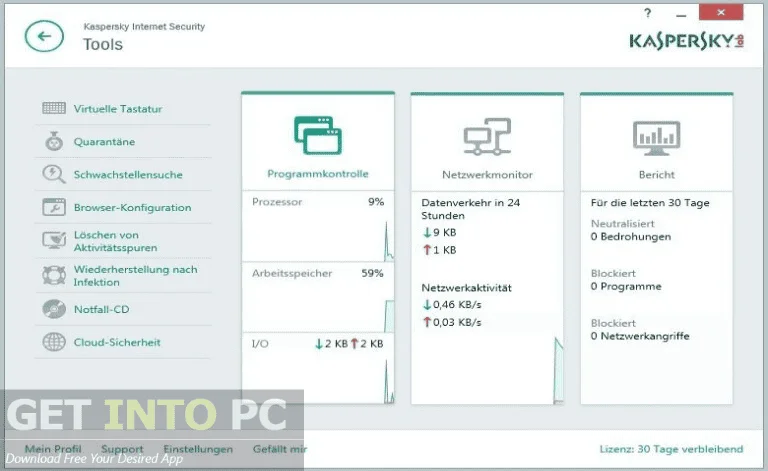Click the Schwachstellensuche magnifier icon
Image resolution: width=768 pixels, height=471 pixels.
(x=54, y=174)
